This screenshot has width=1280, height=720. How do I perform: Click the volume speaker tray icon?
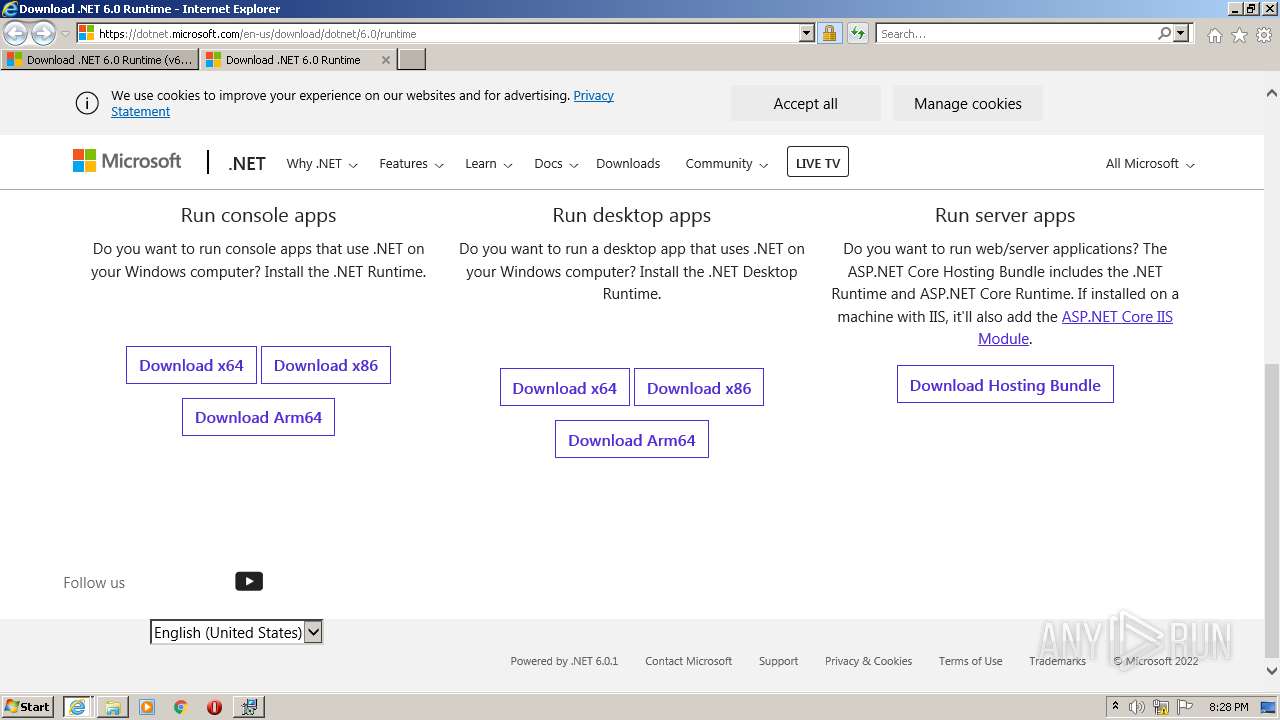[x=1137, y=707]
